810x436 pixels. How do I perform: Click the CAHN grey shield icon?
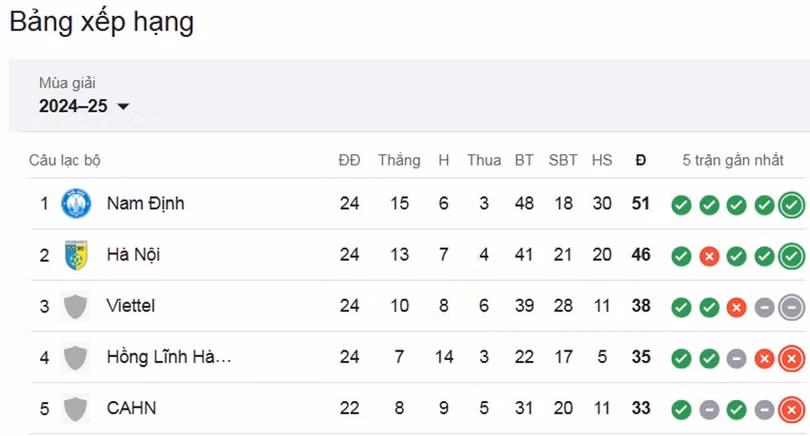[76, 408]
